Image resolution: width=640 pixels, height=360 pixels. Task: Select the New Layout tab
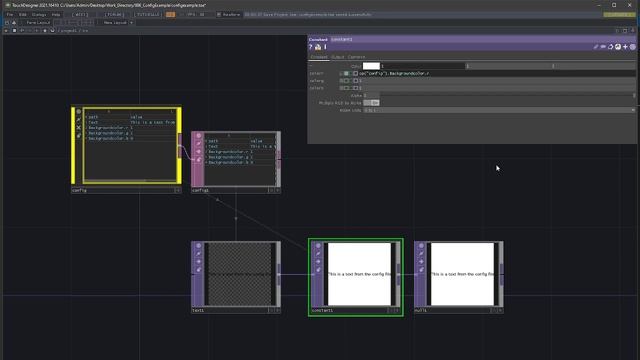pyautogui.click(x=115, y=22)
